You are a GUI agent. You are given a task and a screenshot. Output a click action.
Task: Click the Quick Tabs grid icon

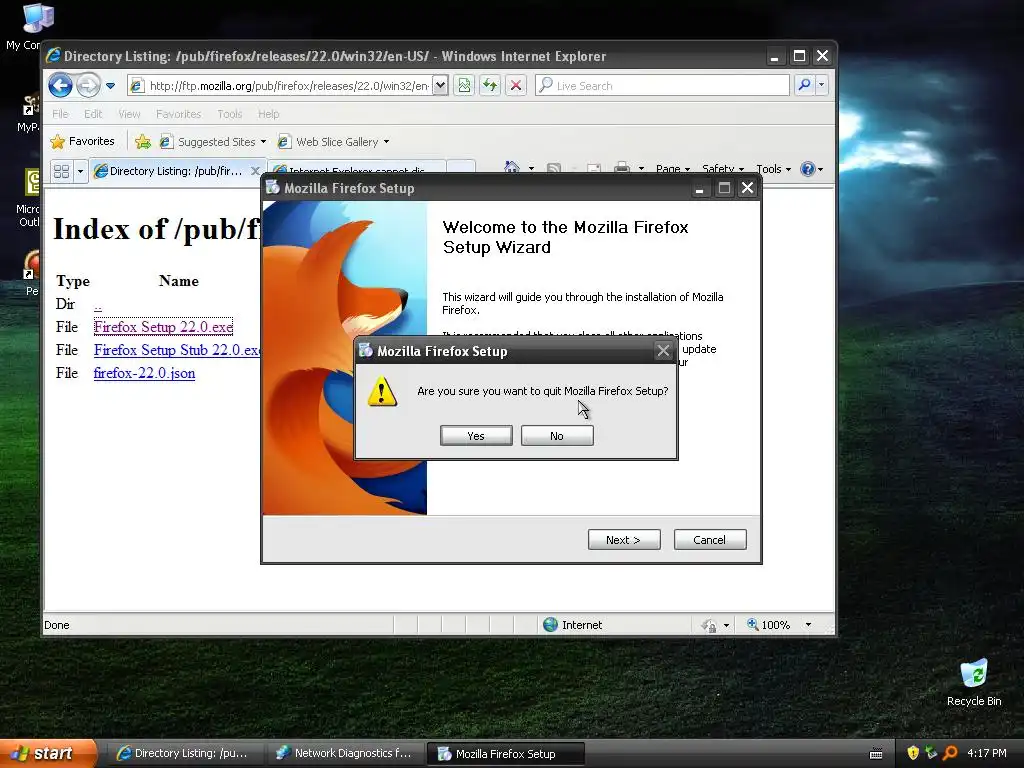pos(61,171)
